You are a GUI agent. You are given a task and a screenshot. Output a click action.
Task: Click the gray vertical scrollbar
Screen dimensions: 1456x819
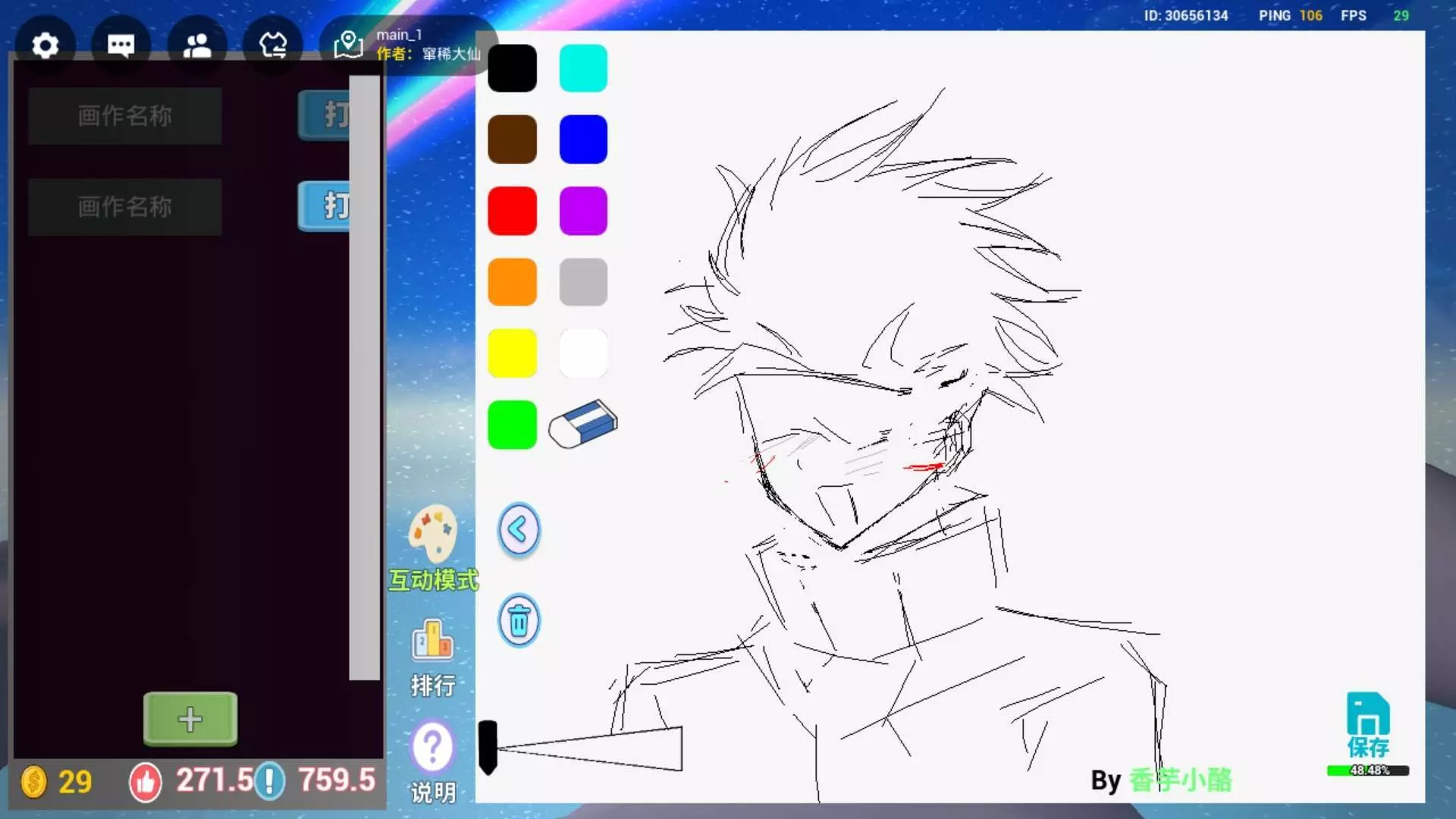pyautogui.click(x=365, y=378)
